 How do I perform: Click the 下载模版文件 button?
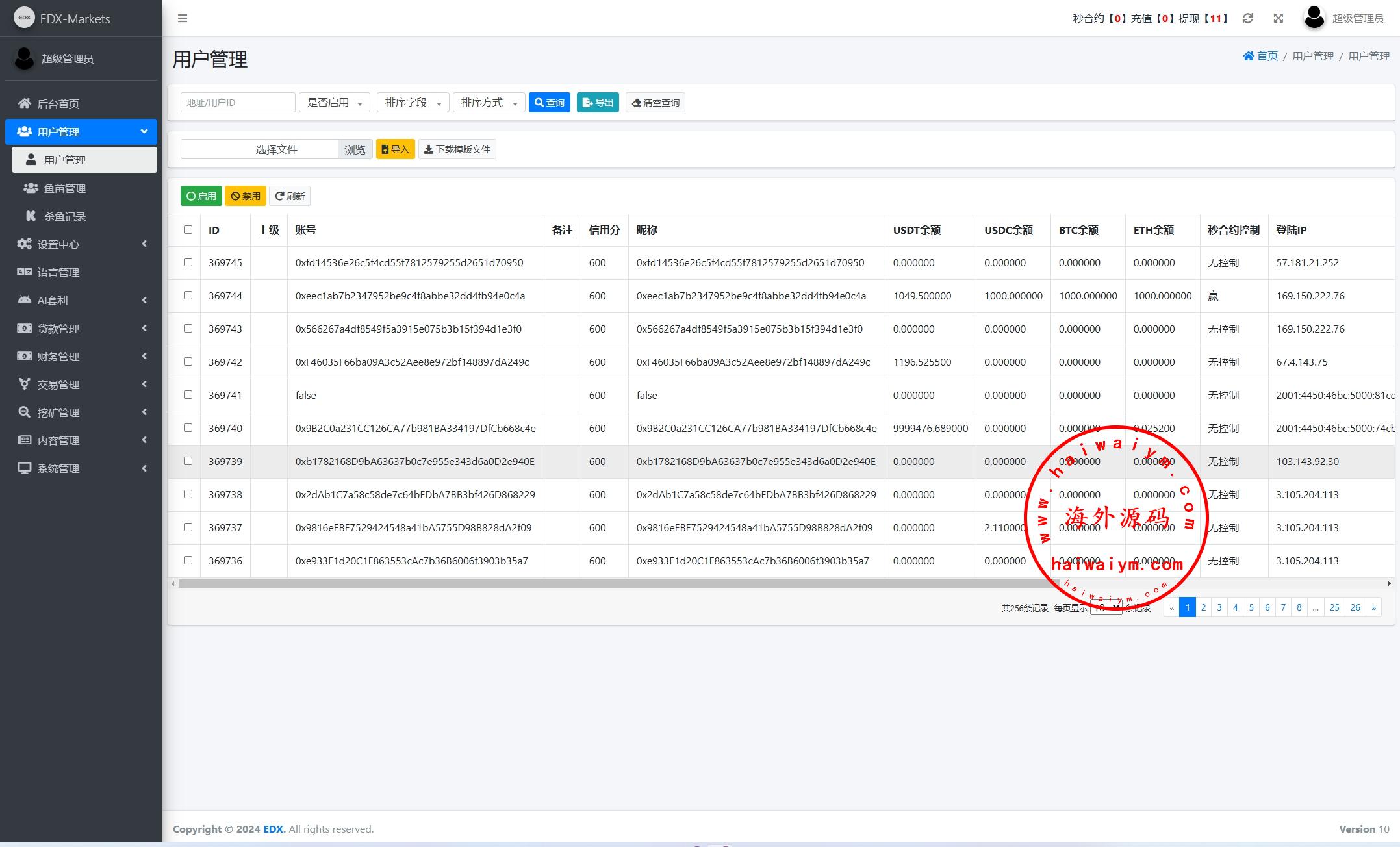457,149
